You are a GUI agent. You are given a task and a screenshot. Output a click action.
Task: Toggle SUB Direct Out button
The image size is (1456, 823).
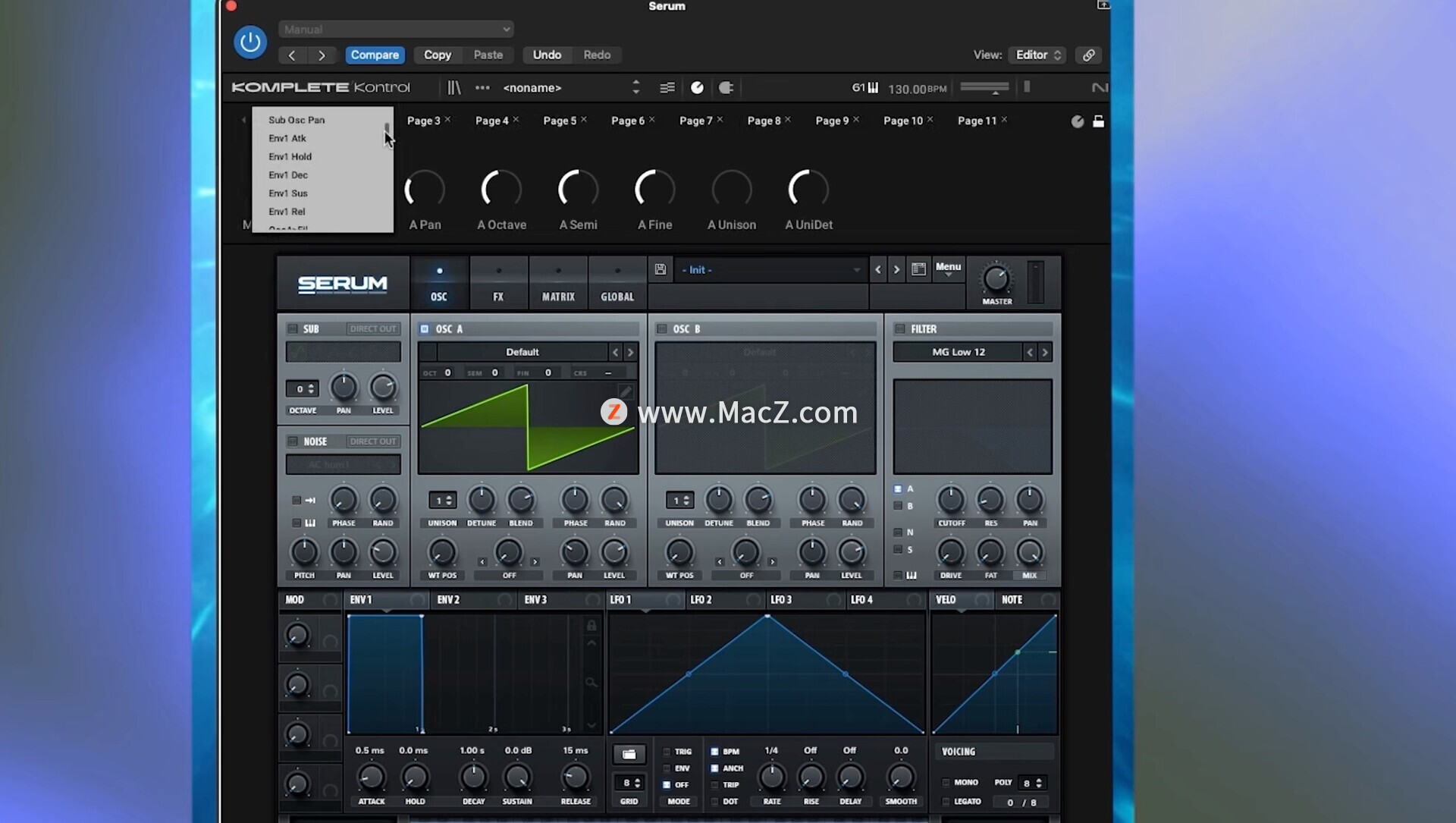pos(373,329)
